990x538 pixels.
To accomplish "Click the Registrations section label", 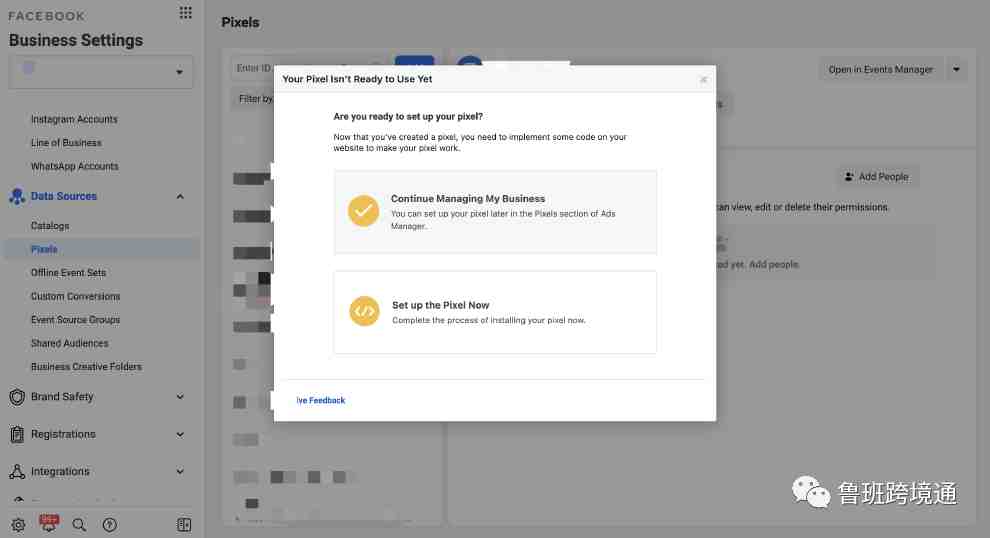I will pos(63,434).
